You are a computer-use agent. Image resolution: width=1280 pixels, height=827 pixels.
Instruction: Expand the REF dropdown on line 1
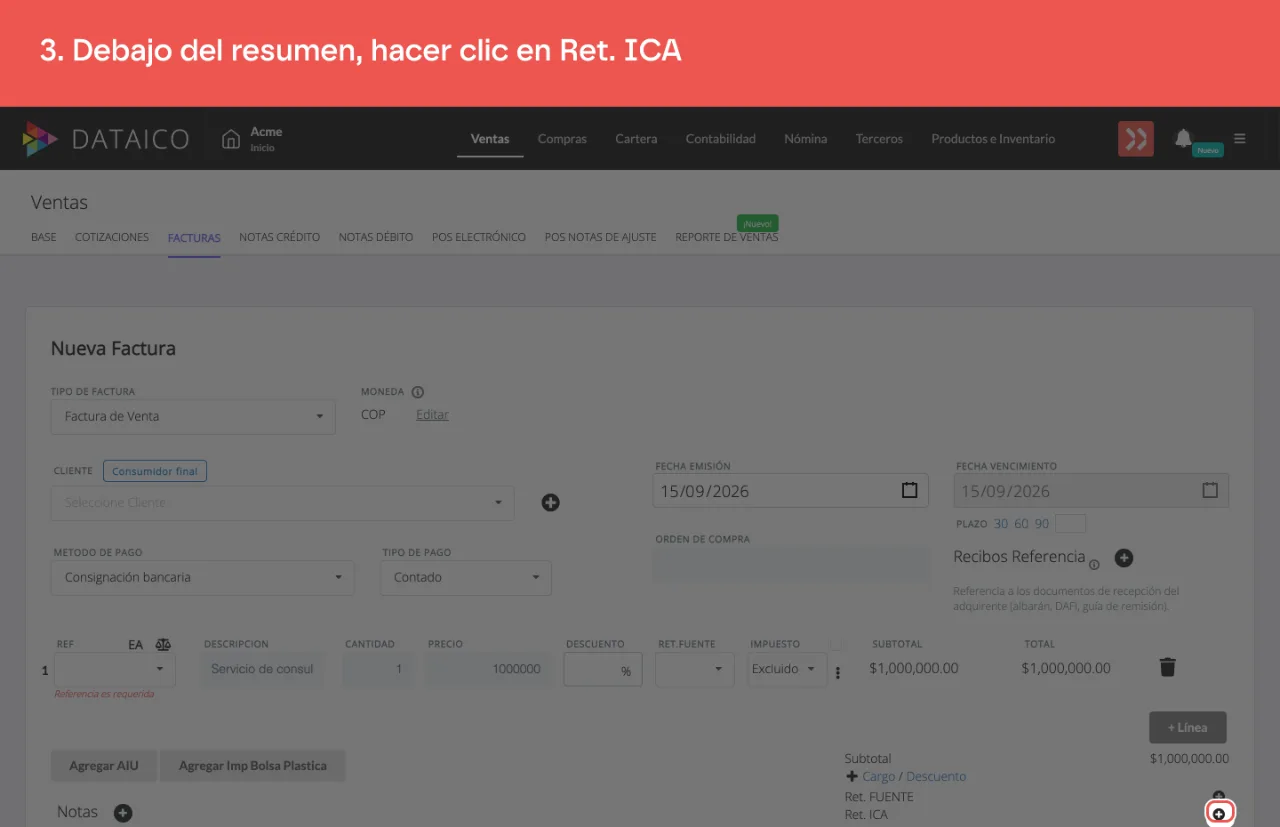(x=115, y=669)
